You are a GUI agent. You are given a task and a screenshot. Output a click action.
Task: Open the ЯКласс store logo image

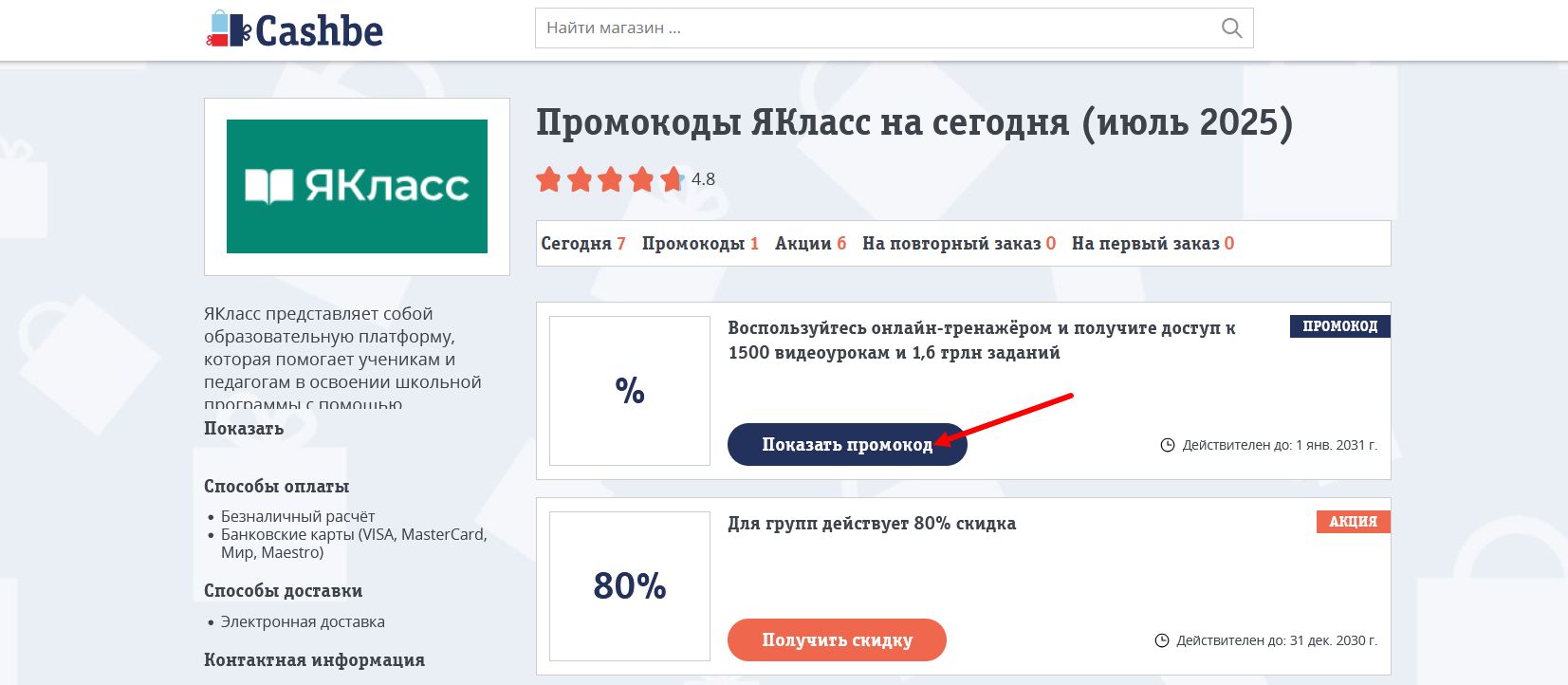point(357,186)
